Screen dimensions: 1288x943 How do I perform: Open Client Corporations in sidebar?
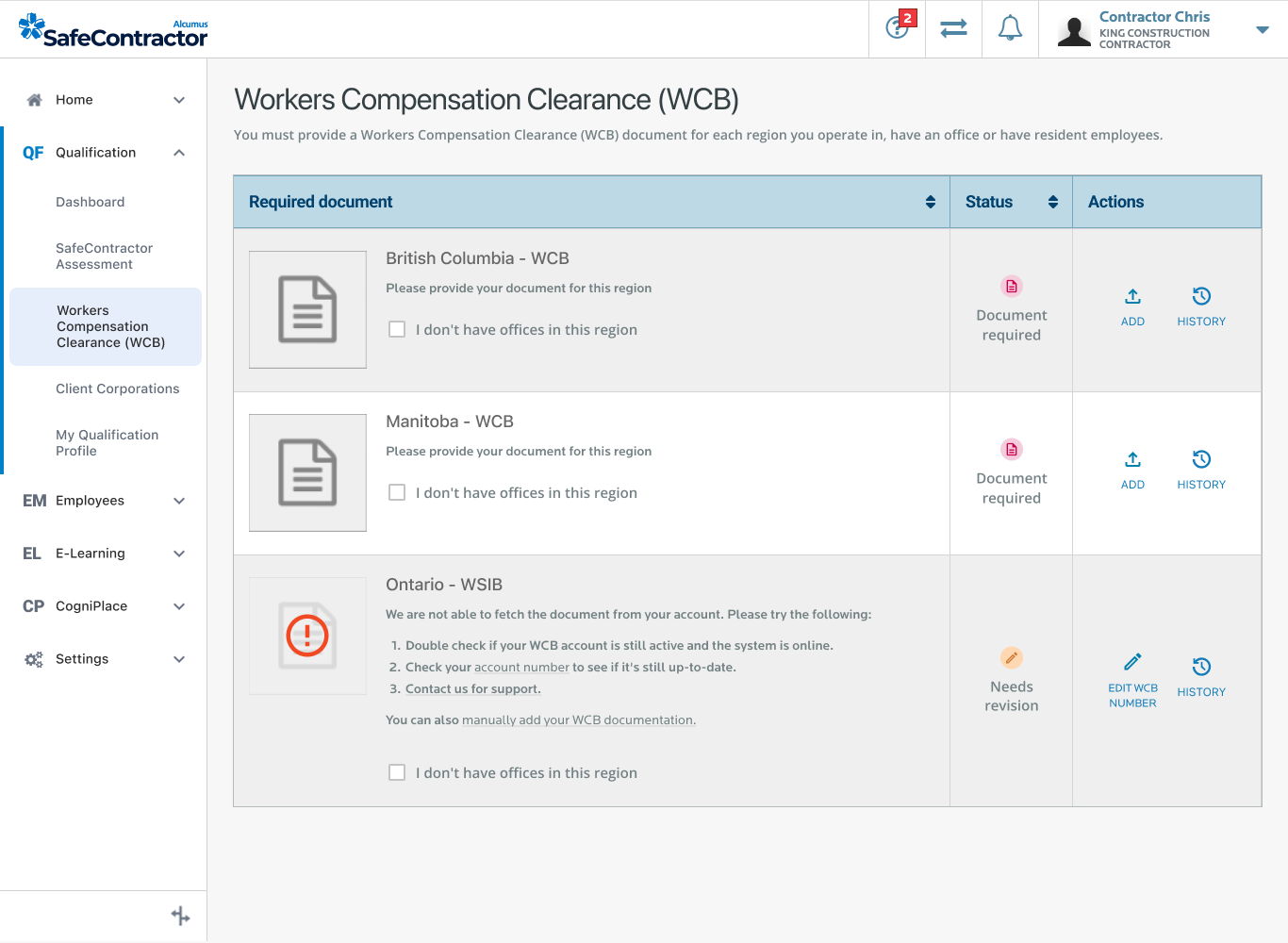pos(118,389)
